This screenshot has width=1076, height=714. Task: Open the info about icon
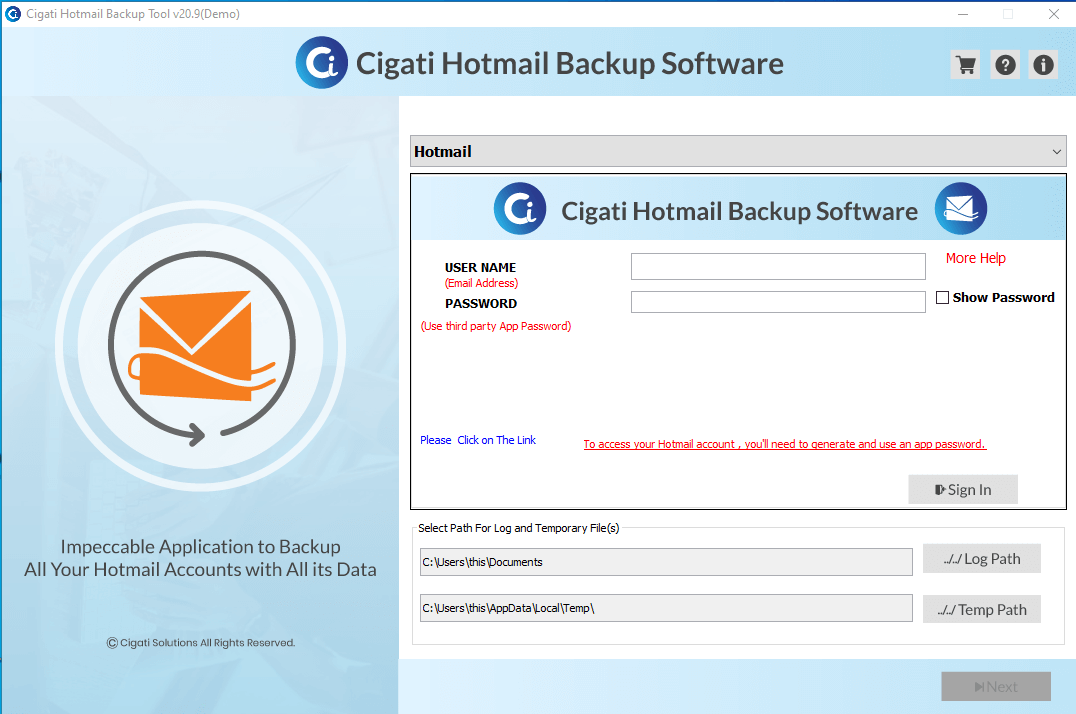[1044, 65]
